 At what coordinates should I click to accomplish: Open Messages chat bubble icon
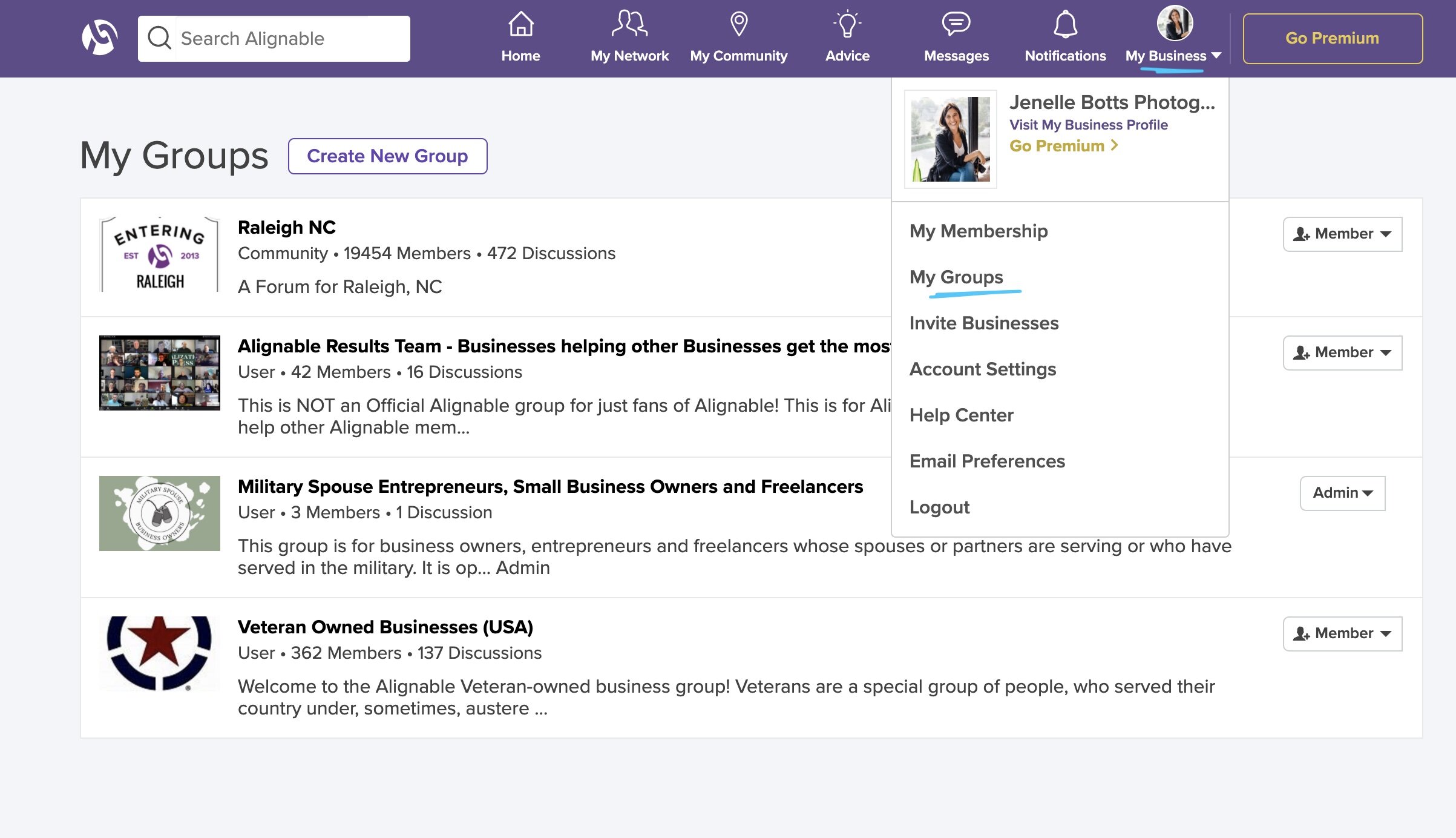[x=956, y=24]
